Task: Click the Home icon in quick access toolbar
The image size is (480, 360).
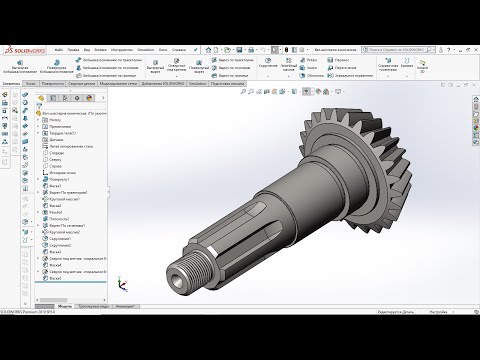Action: 208,50
